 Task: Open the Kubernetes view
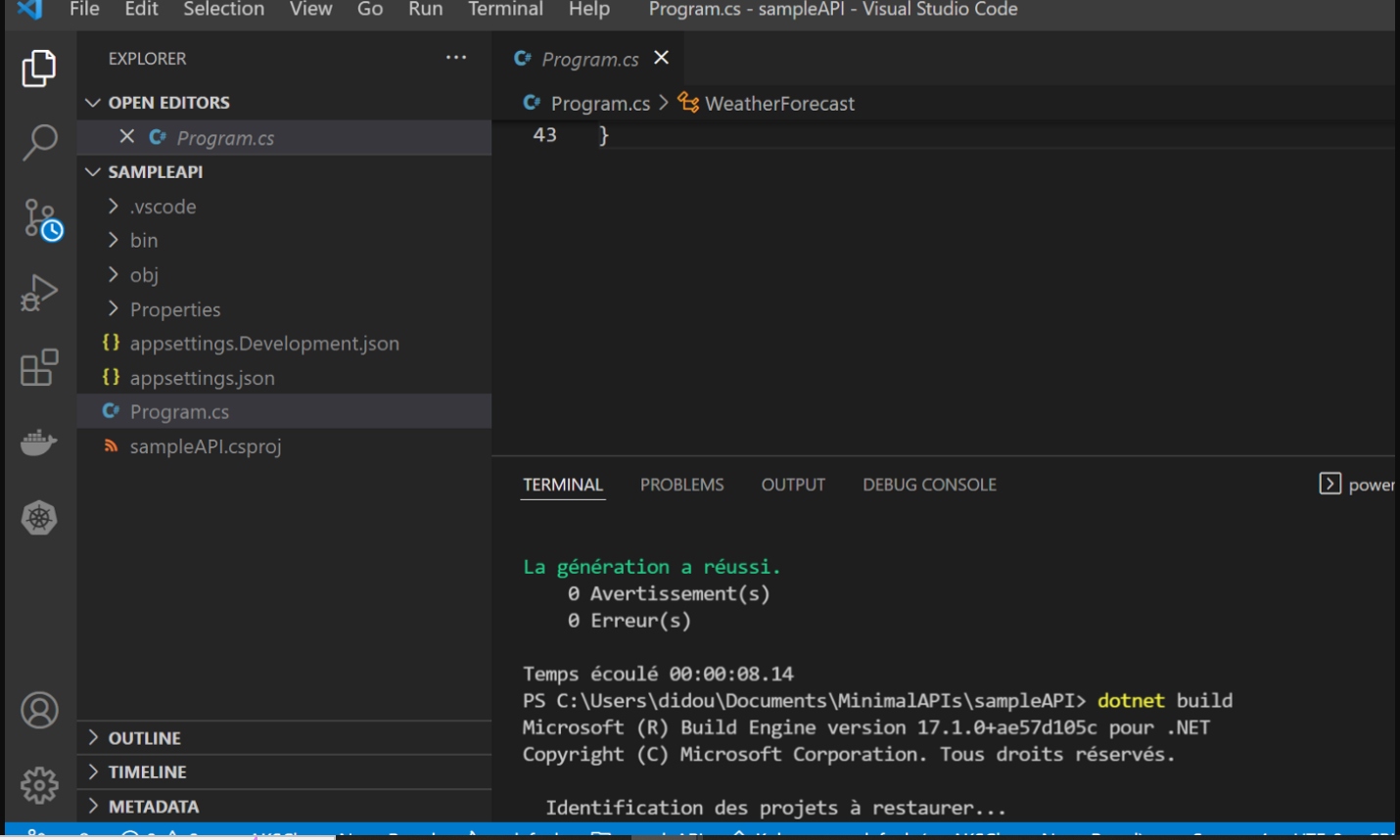(x=39, y=518)
